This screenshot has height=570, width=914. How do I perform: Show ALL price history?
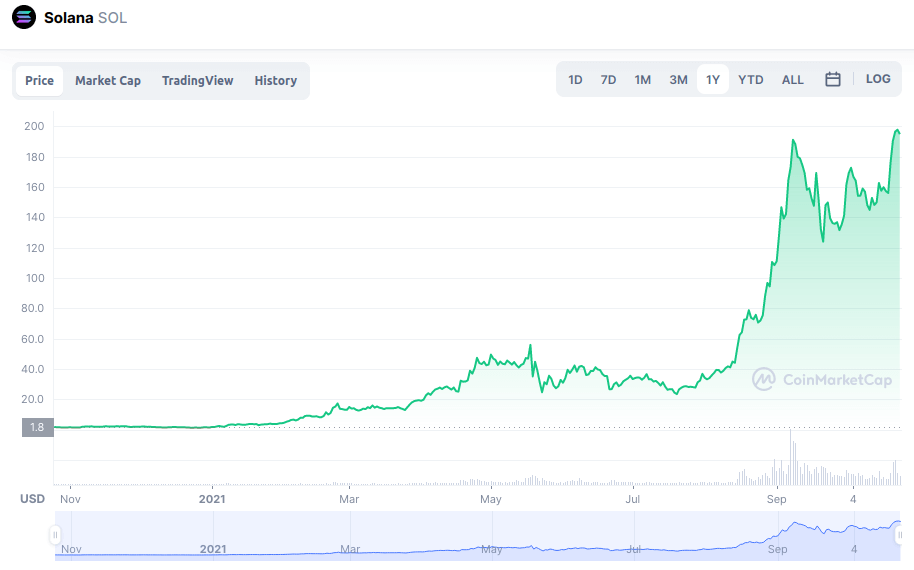tap(792, 80)
